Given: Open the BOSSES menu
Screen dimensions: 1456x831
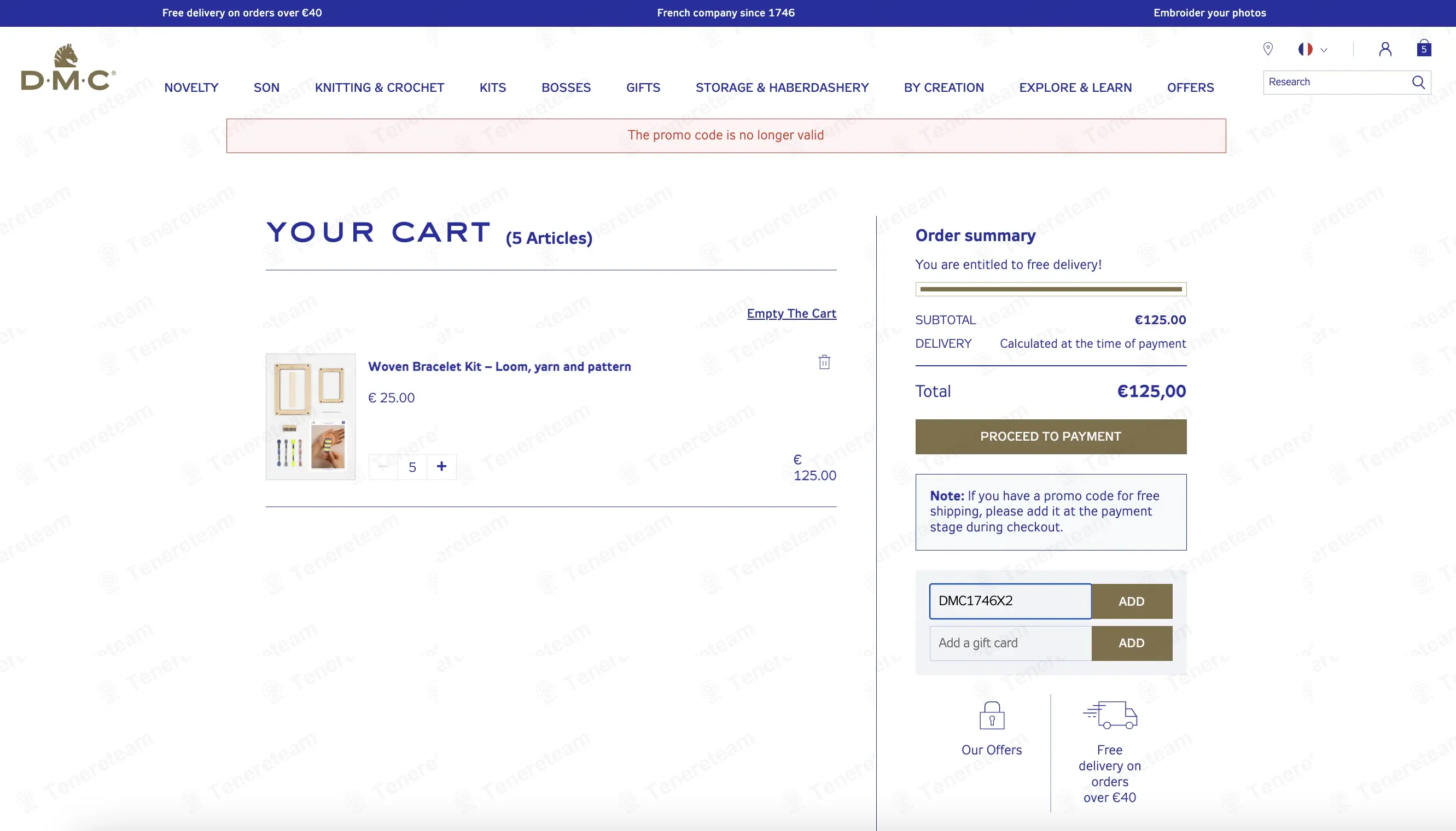Looking at the screenshot, I should (x=566, y=87).
